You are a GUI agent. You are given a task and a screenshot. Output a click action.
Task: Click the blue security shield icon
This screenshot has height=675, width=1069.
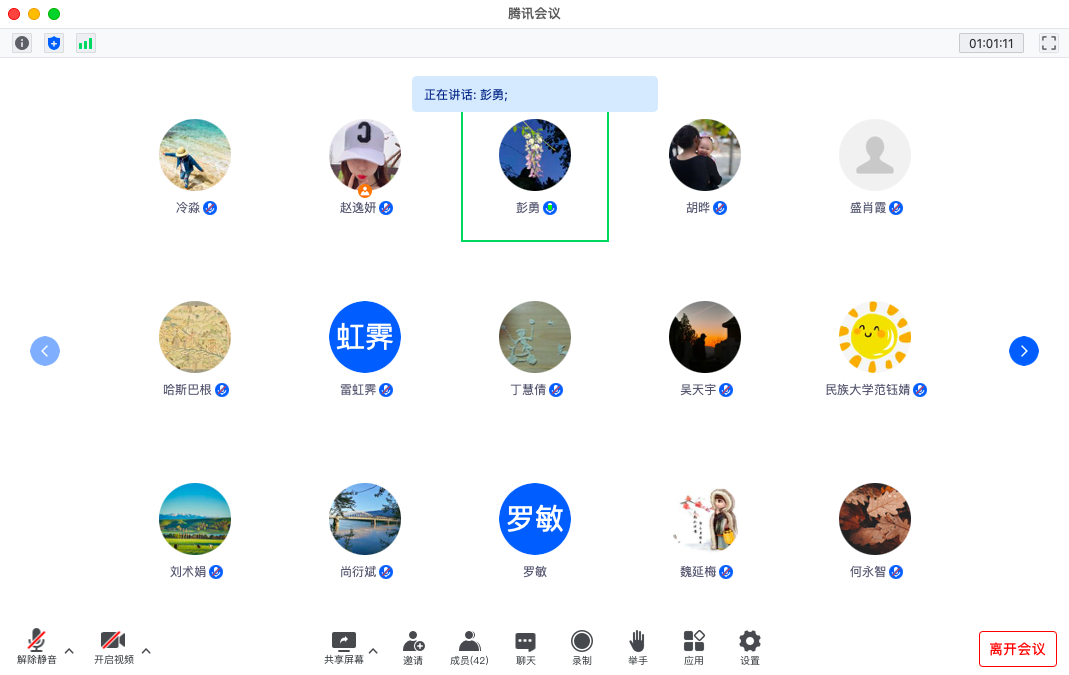pos(54,43)
